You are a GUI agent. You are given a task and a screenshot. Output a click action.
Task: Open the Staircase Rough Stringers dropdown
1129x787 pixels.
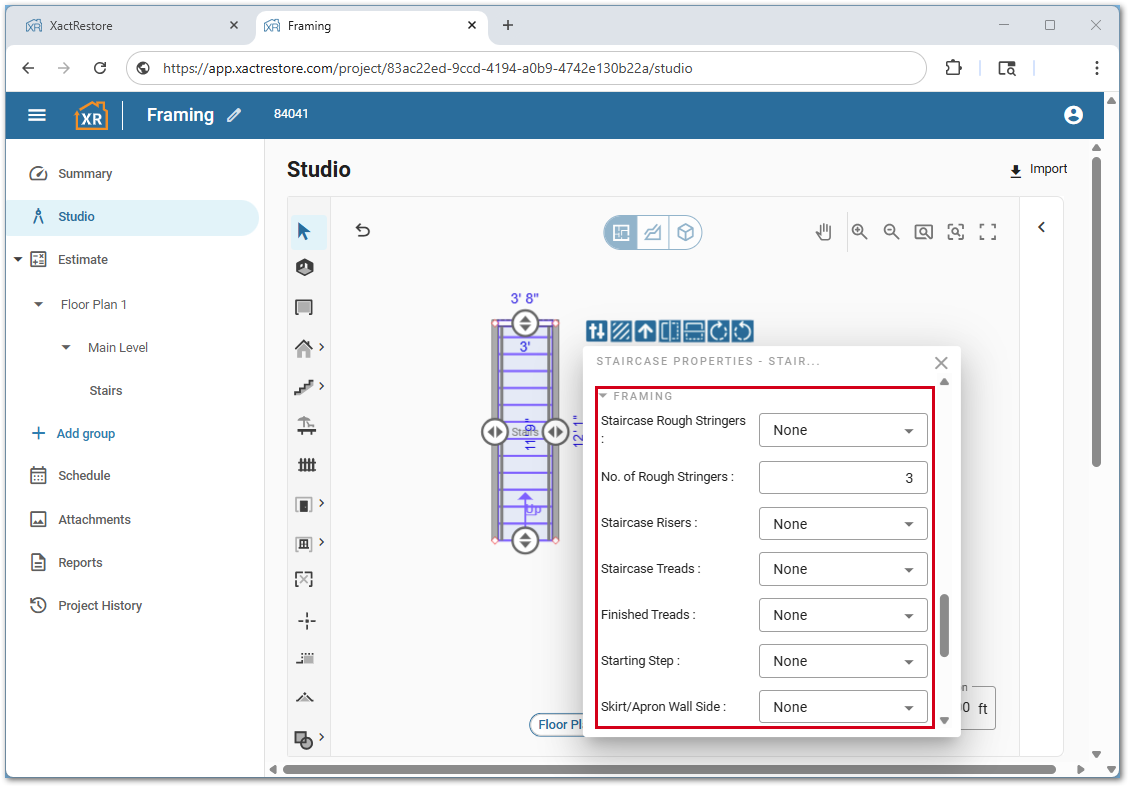coord(843,430)
